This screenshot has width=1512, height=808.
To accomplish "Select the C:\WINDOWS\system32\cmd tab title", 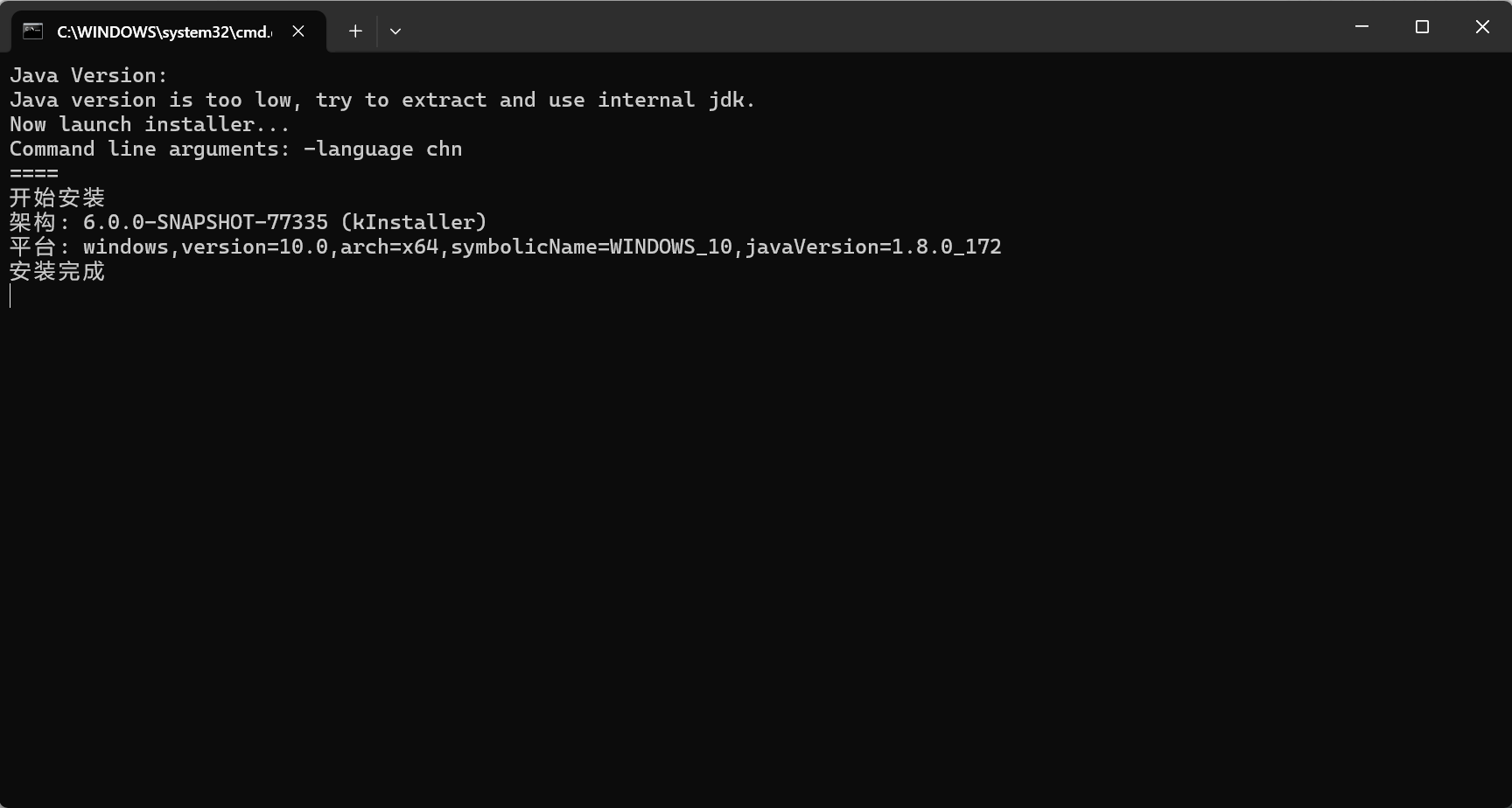I will tap(164, 31).
